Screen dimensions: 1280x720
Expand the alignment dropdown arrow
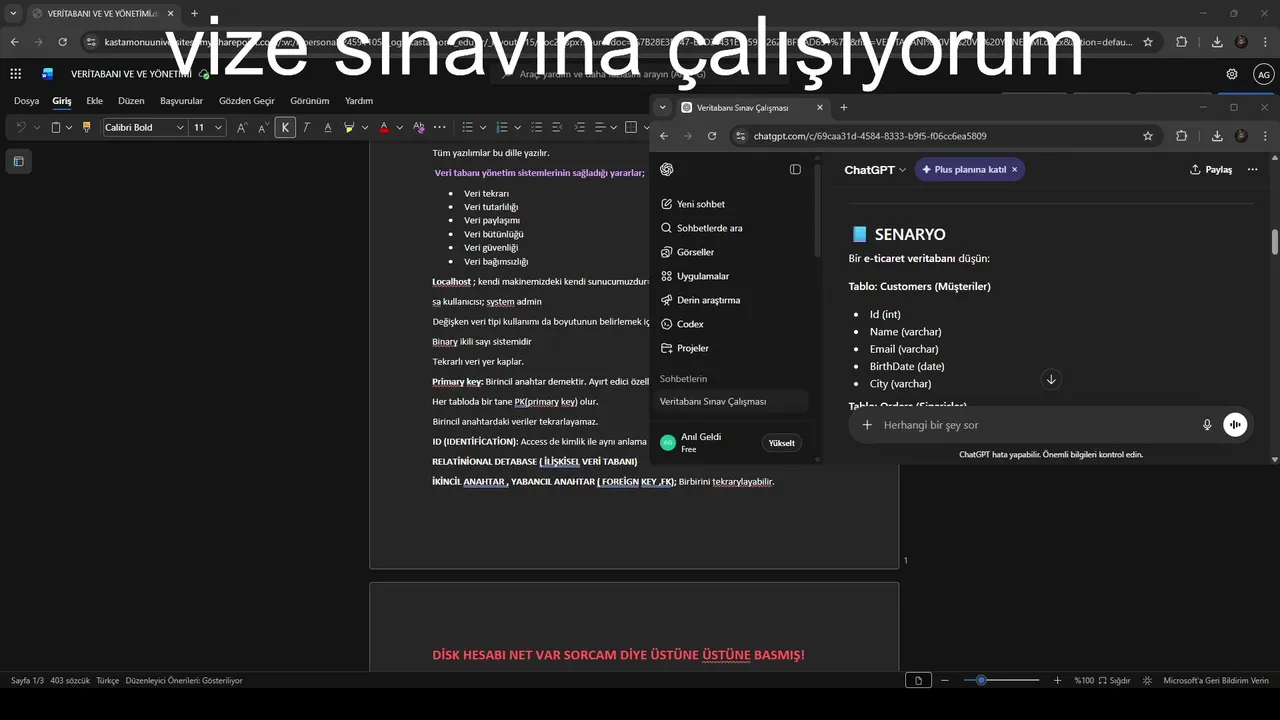point(614,127)
